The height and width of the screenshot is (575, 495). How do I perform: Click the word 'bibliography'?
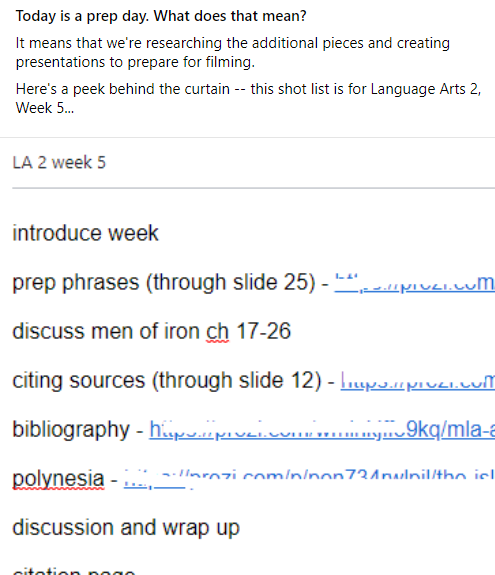[71, 429]
